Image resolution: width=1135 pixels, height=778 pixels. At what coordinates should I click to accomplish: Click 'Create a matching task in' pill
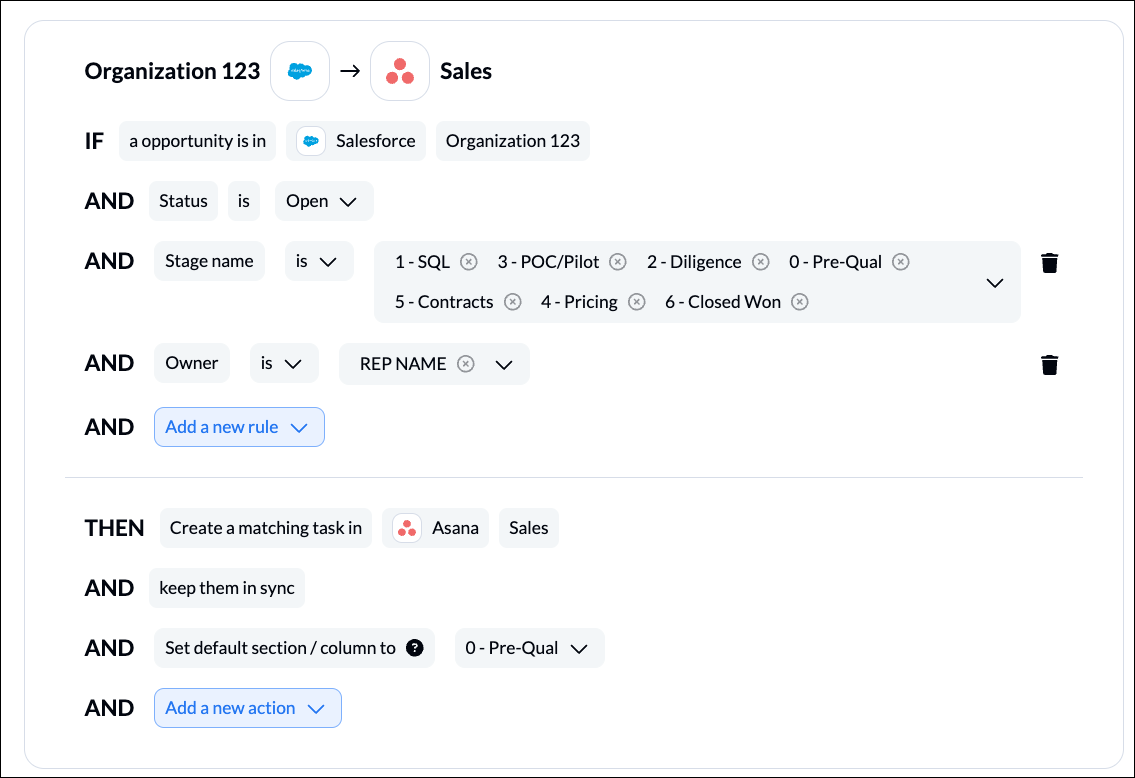(x=266, y=528)
